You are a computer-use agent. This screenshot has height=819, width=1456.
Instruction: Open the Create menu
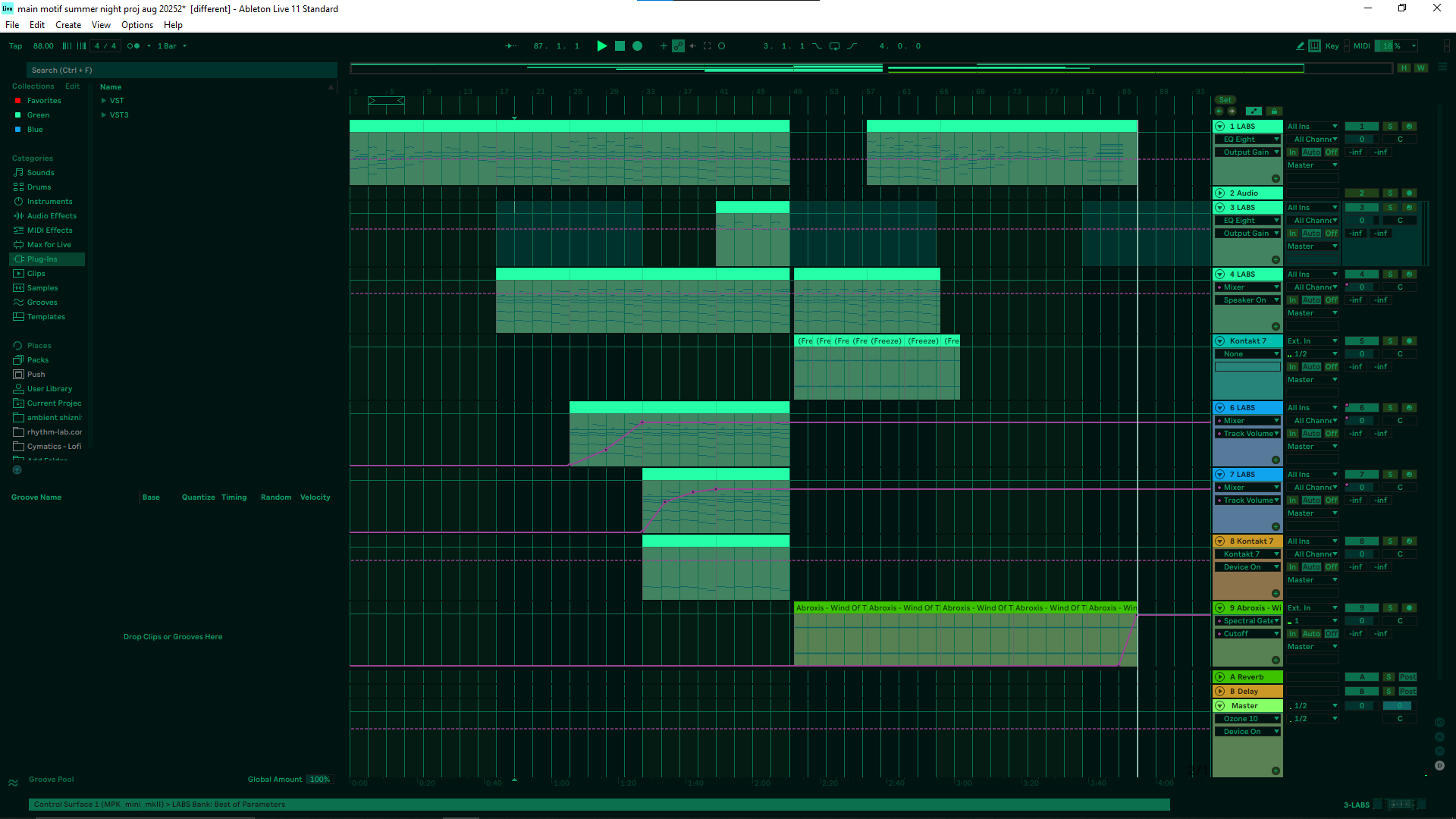pos(68,25)
